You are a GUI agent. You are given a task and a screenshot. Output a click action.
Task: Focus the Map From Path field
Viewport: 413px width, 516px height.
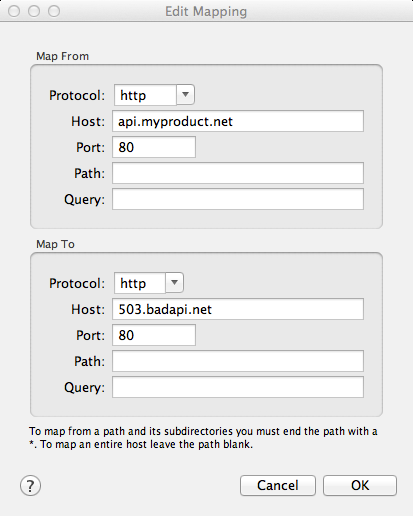click(238, 173)
